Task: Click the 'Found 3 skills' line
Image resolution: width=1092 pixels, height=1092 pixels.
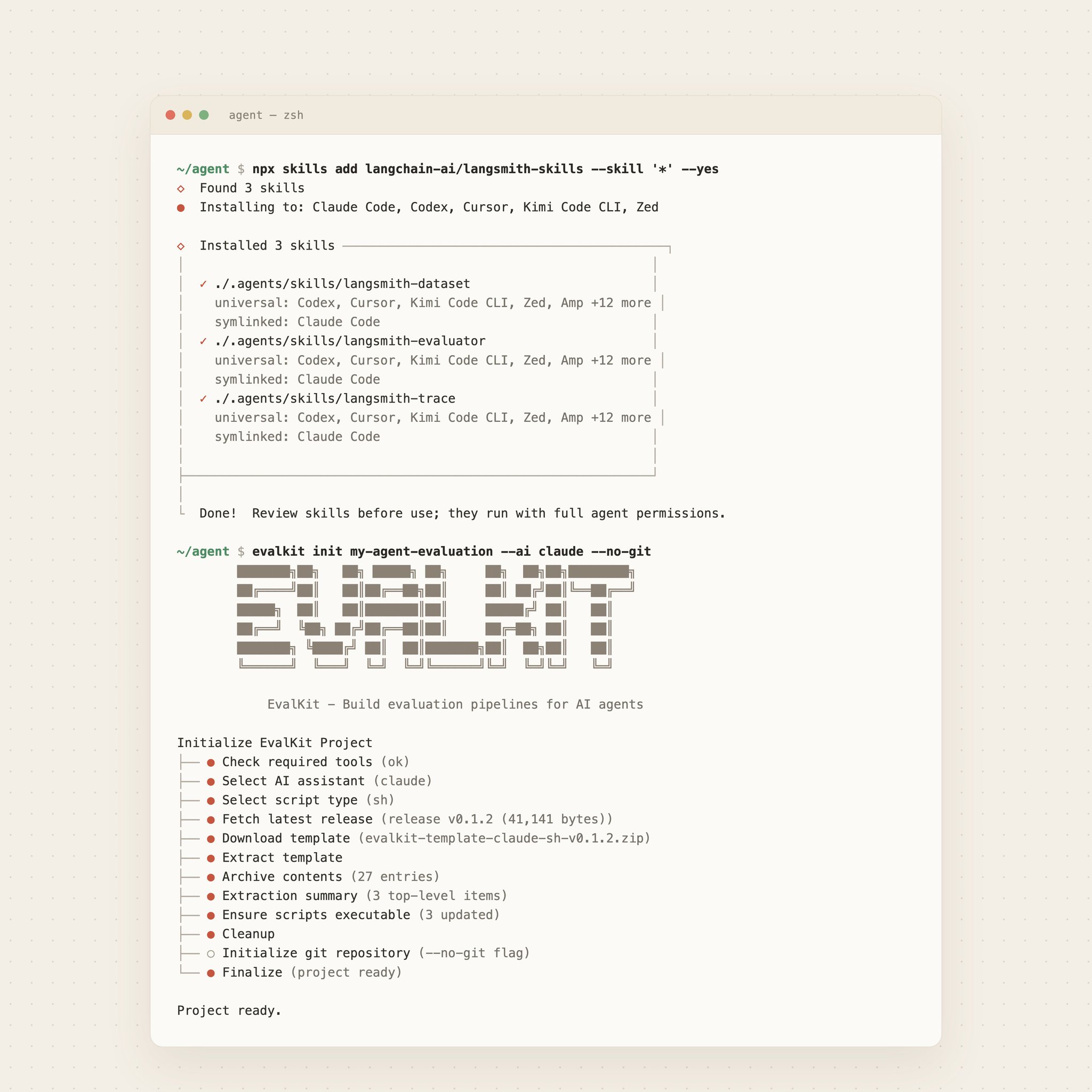Action: pyautogui.click(x=252, y=188)
